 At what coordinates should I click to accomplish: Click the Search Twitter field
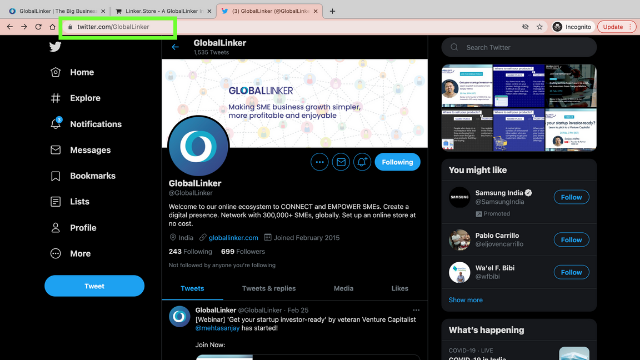tap(519, 47)
